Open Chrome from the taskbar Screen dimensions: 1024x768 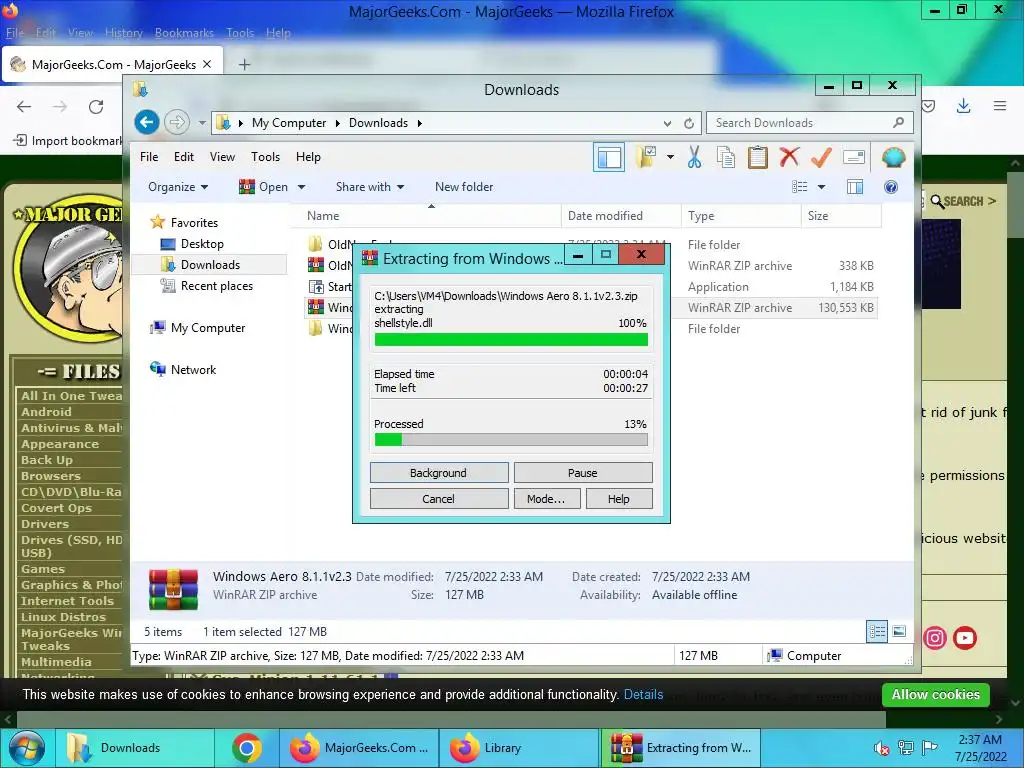pos(246,748)
